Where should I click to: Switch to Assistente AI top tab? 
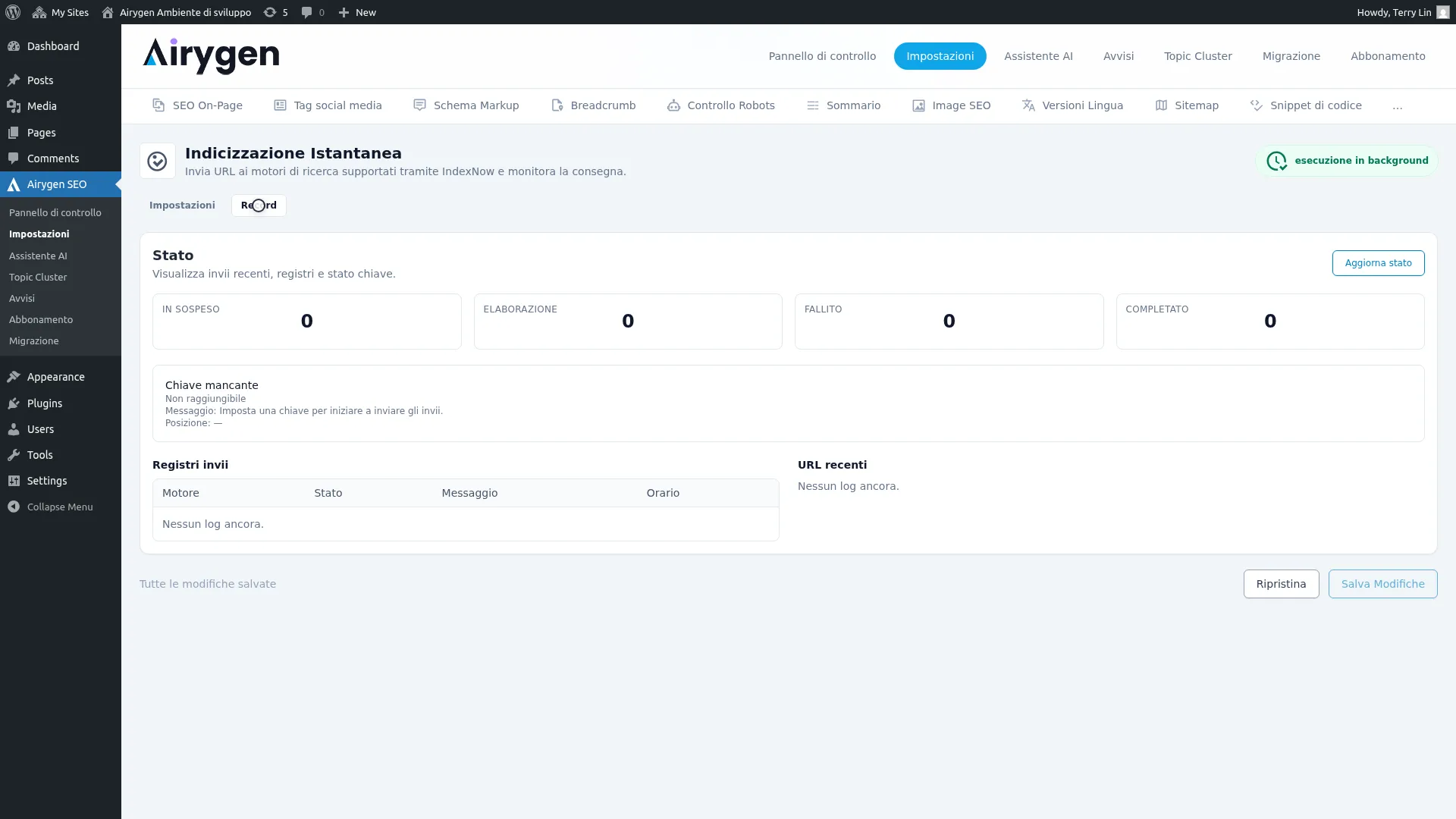(1038, 56)
